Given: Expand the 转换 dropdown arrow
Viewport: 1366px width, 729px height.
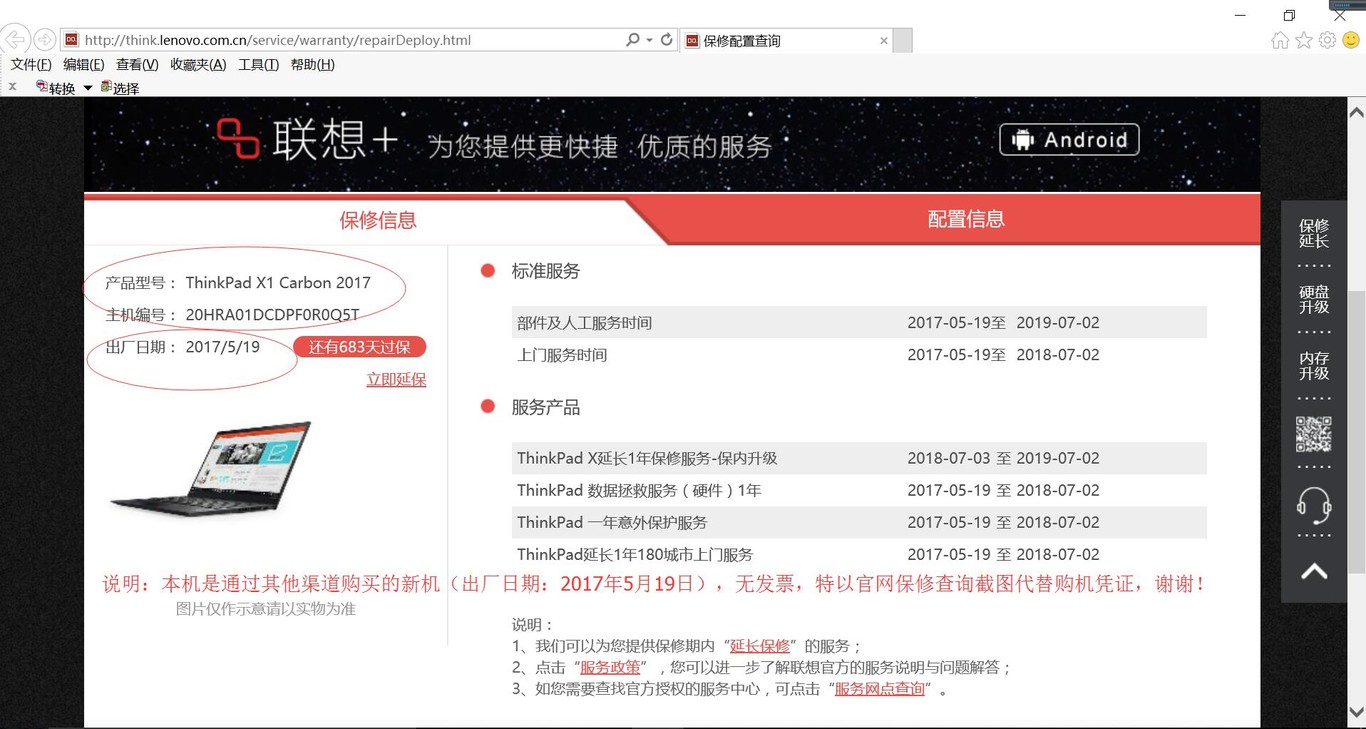Looking at the screenshot, I should (87, 88).
